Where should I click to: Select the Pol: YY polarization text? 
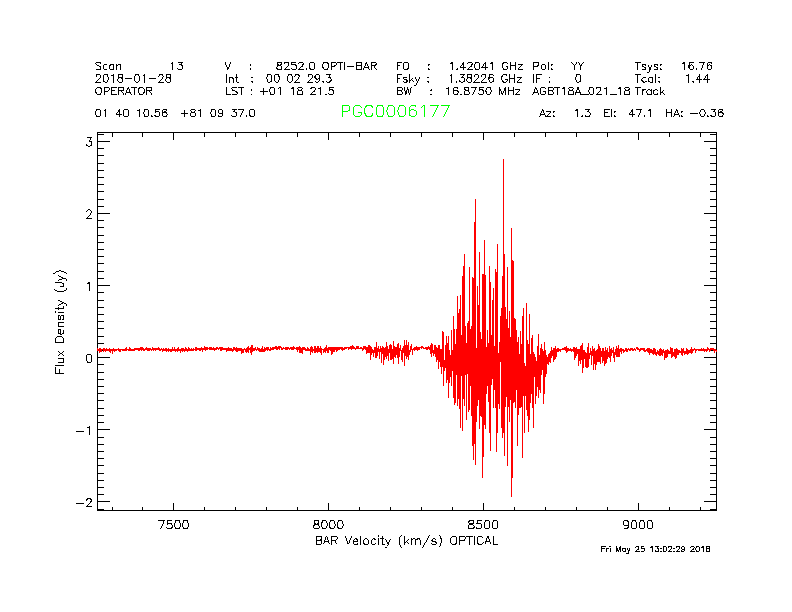(x=558, y=66)
